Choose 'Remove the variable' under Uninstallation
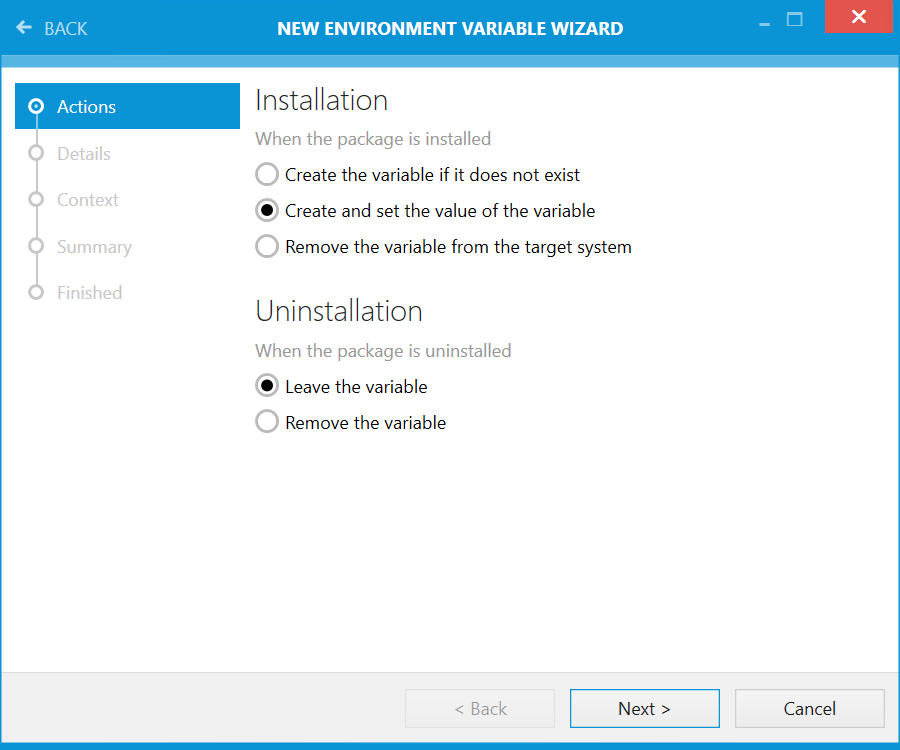The image size is (900, 750). (x=266, y=421)
